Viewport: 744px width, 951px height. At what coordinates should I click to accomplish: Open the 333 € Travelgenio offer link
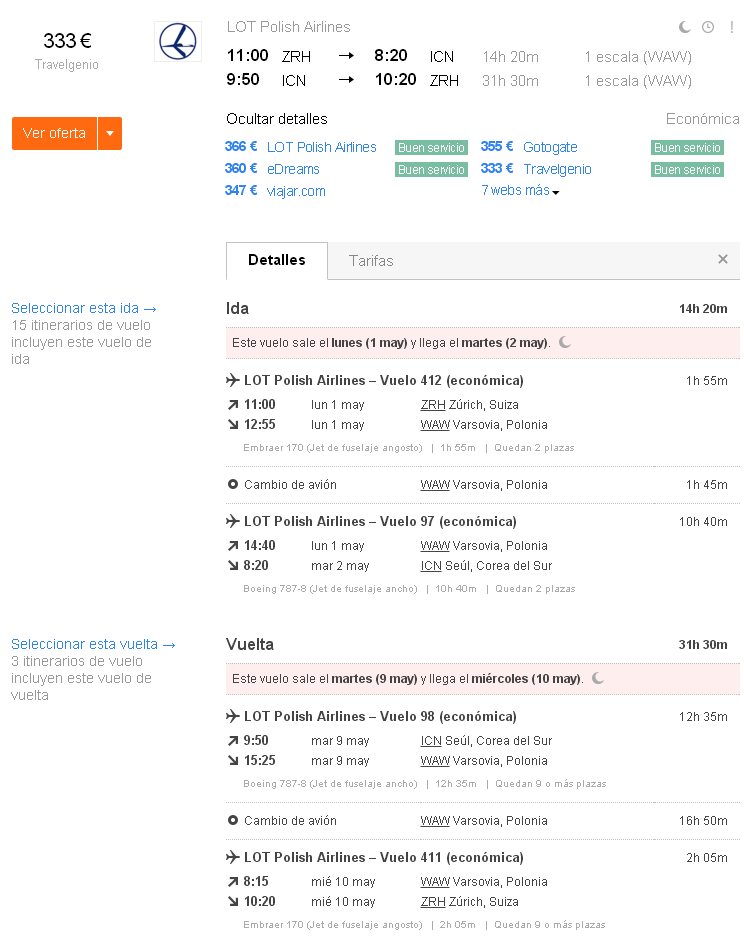click(x=536, y=169)
